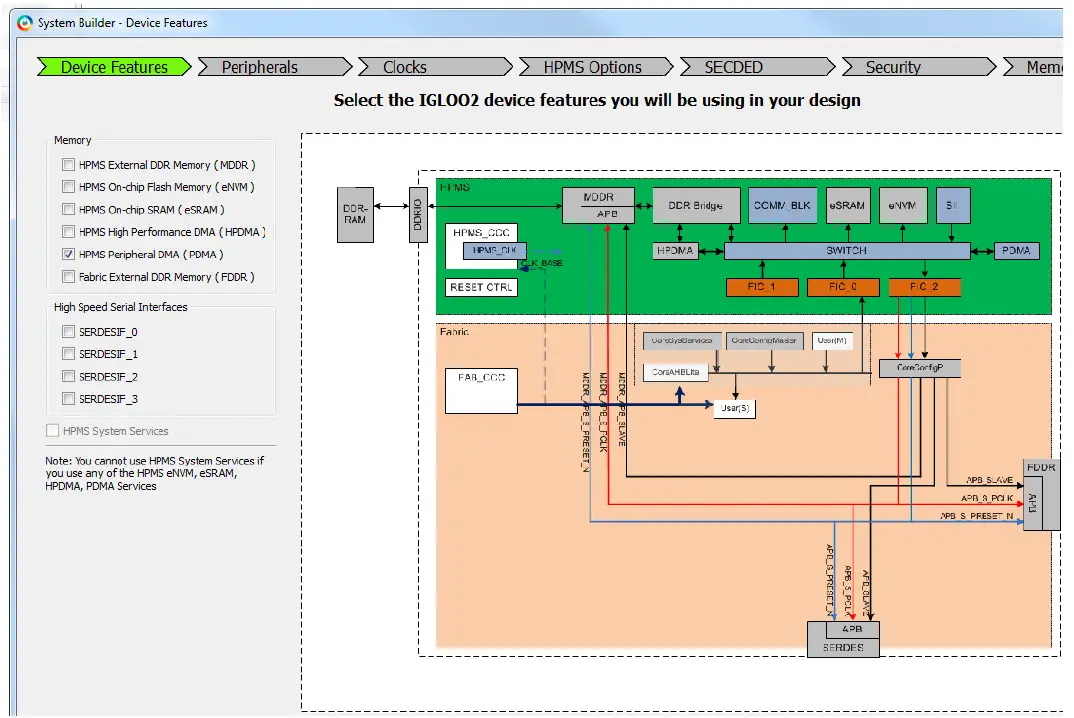Click the RESET CTRL block
Screen dimensions: 1074x718
tap(480, 287)
